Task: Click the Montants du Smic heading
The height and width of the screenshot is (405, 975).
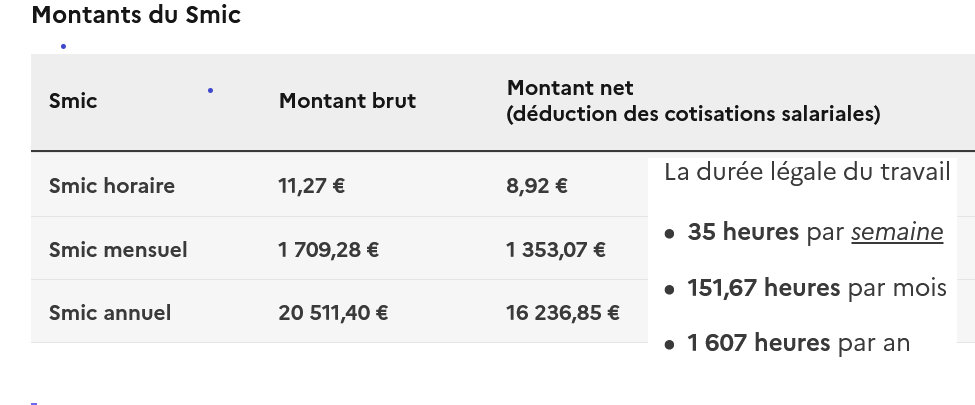Action: tap(136, 14)
